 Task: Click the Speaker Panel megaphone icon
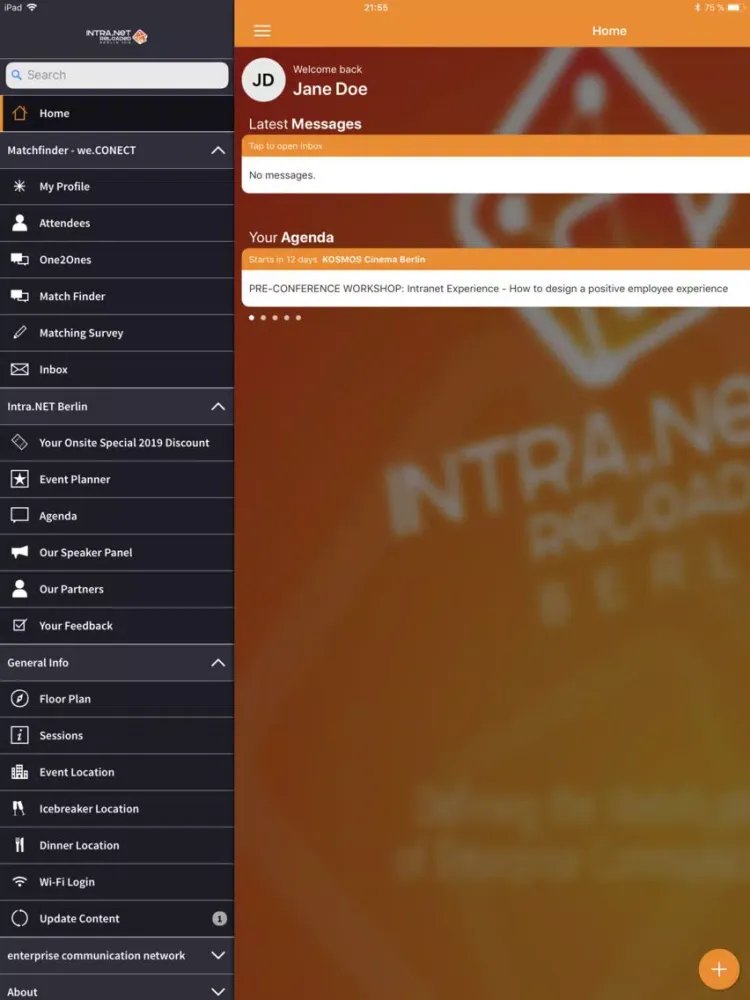pos(20,552)
